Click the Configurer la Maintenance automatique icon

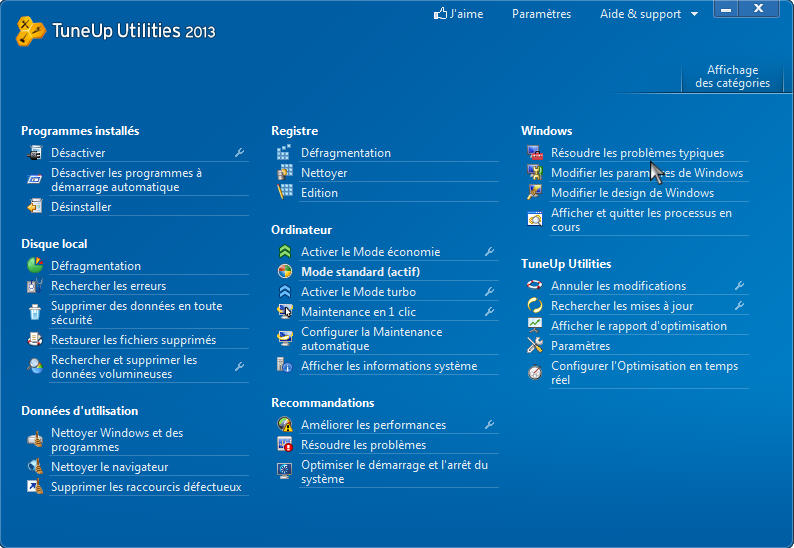[285, 338]
